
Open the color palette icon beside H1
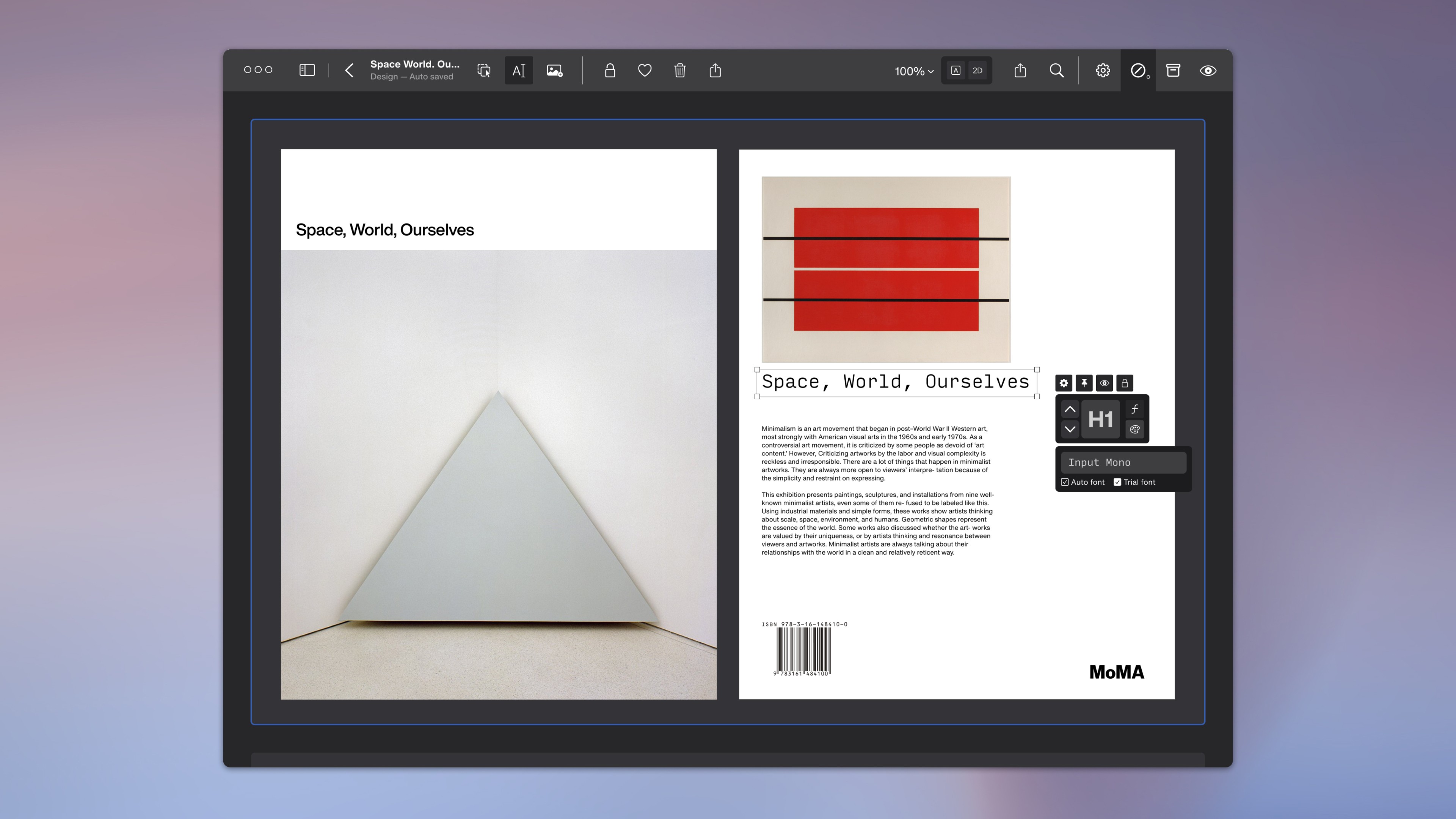[x=1134, y=430]
